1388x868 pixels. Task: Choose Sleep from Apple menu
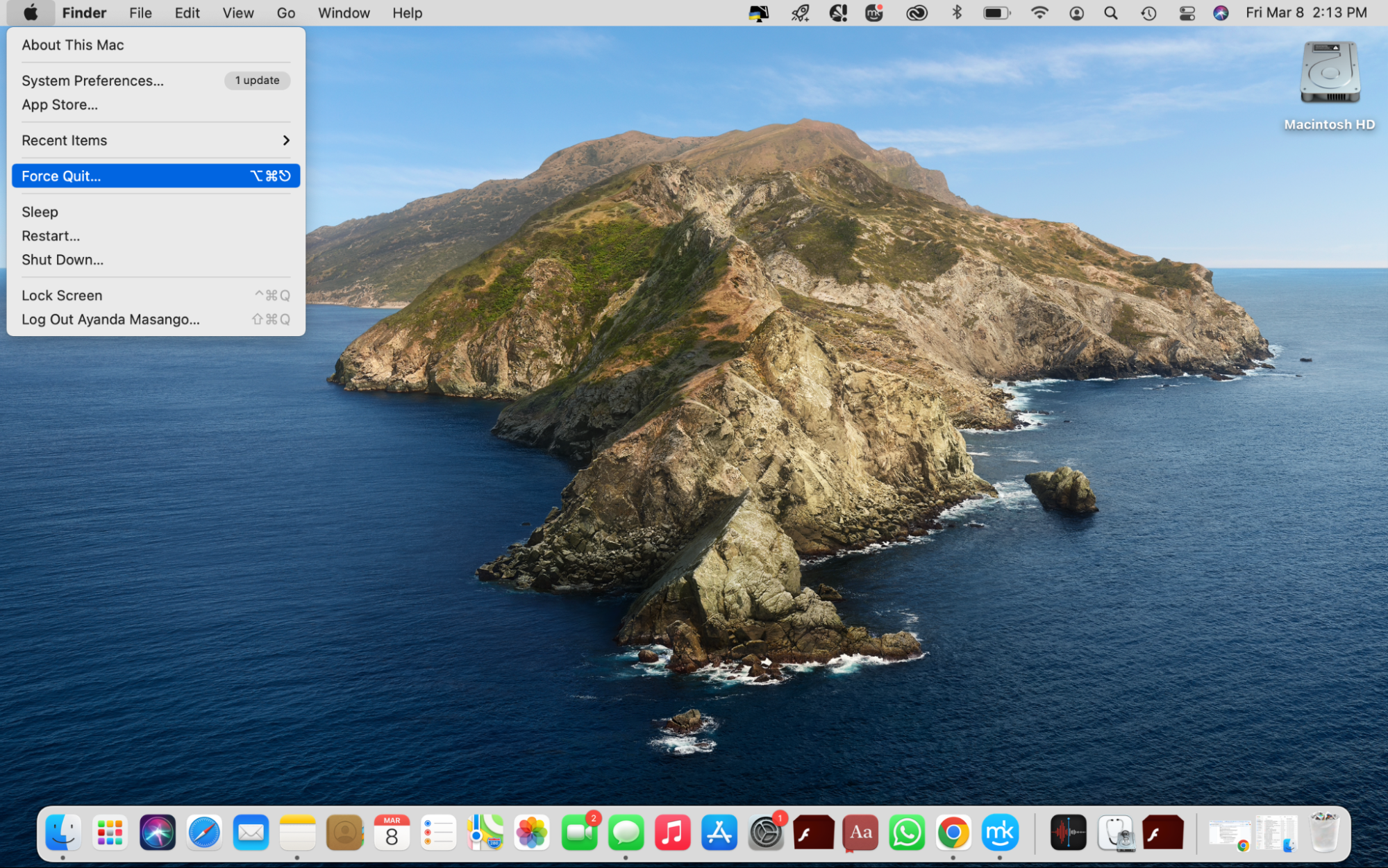click(156, 212)
